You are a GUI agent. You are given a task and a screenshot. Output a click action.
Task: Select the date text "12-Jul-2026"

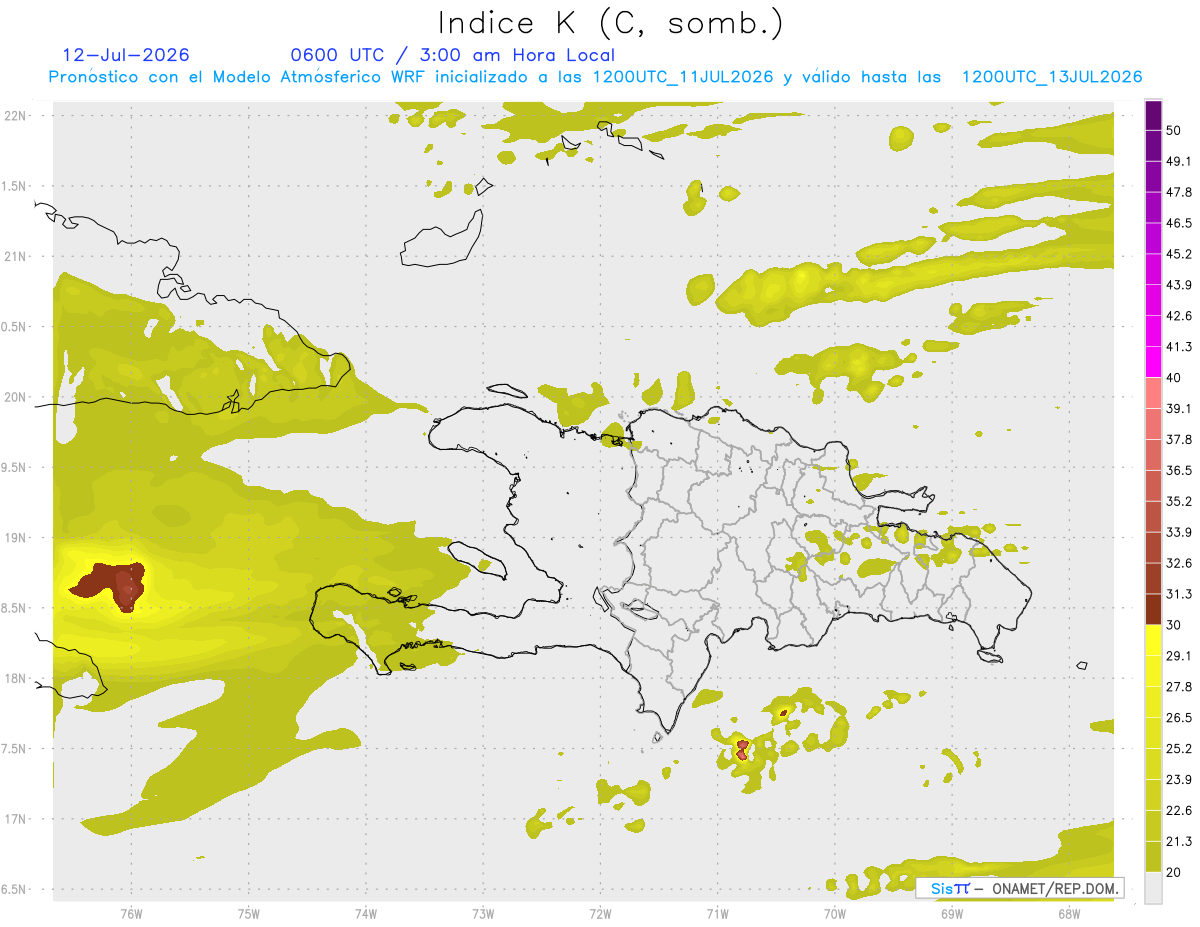tap(126, 55)
